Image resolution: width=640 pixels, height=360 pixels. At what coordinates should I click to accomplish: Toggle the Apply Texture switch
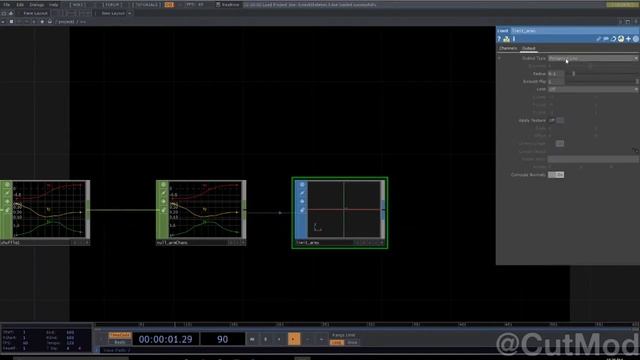pyautogui.click(x=556, y=120)
